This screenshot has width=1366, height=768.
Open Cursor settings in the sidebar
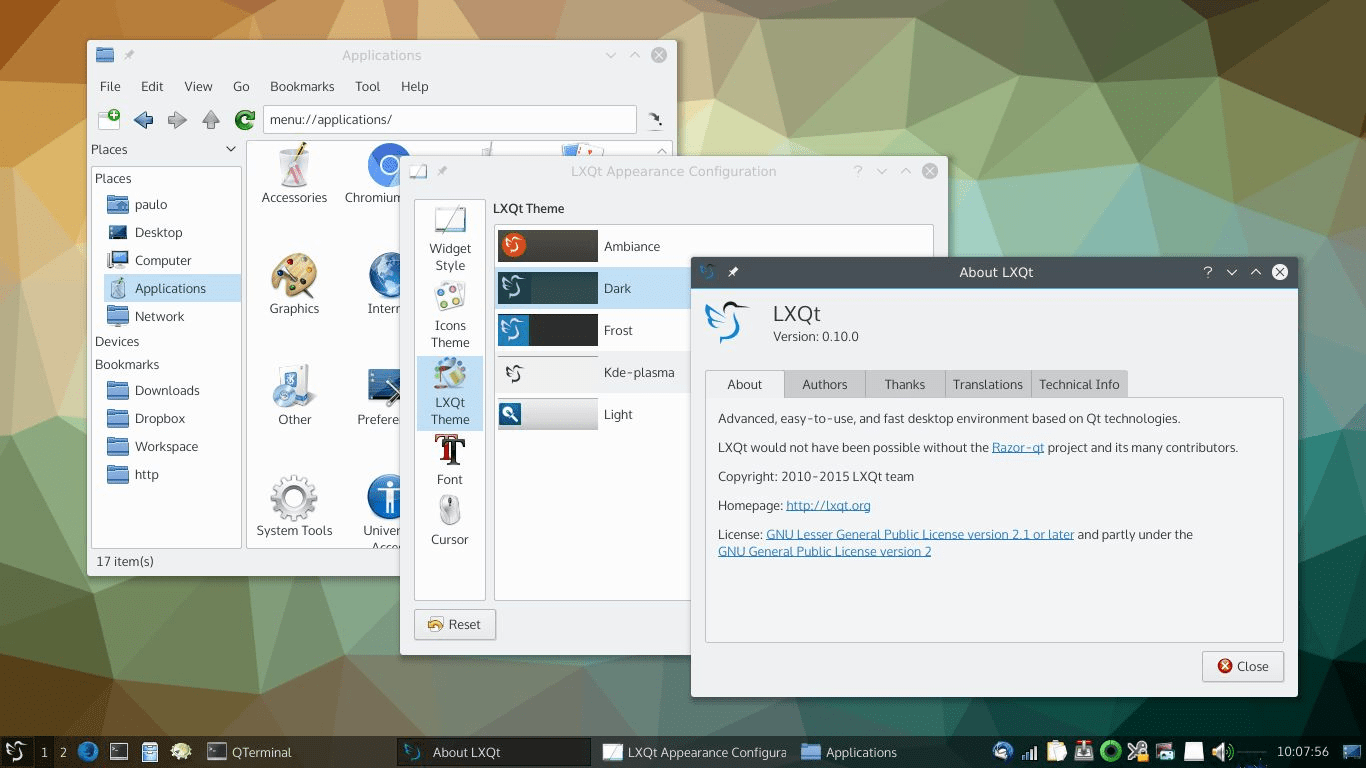[x=449, y=523]
